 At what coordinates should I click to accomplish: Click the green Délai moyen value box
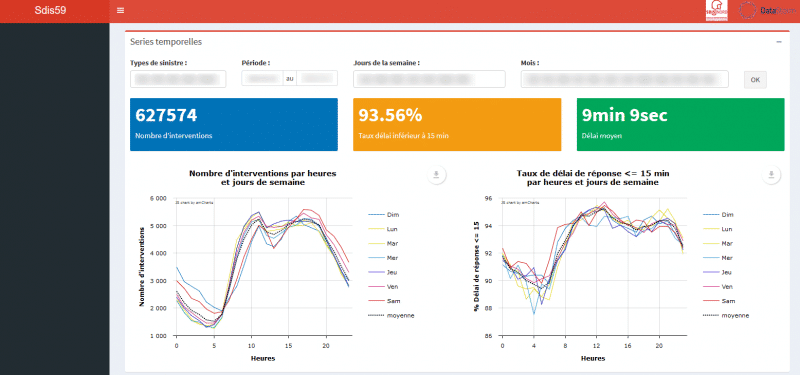coord(681,124)
